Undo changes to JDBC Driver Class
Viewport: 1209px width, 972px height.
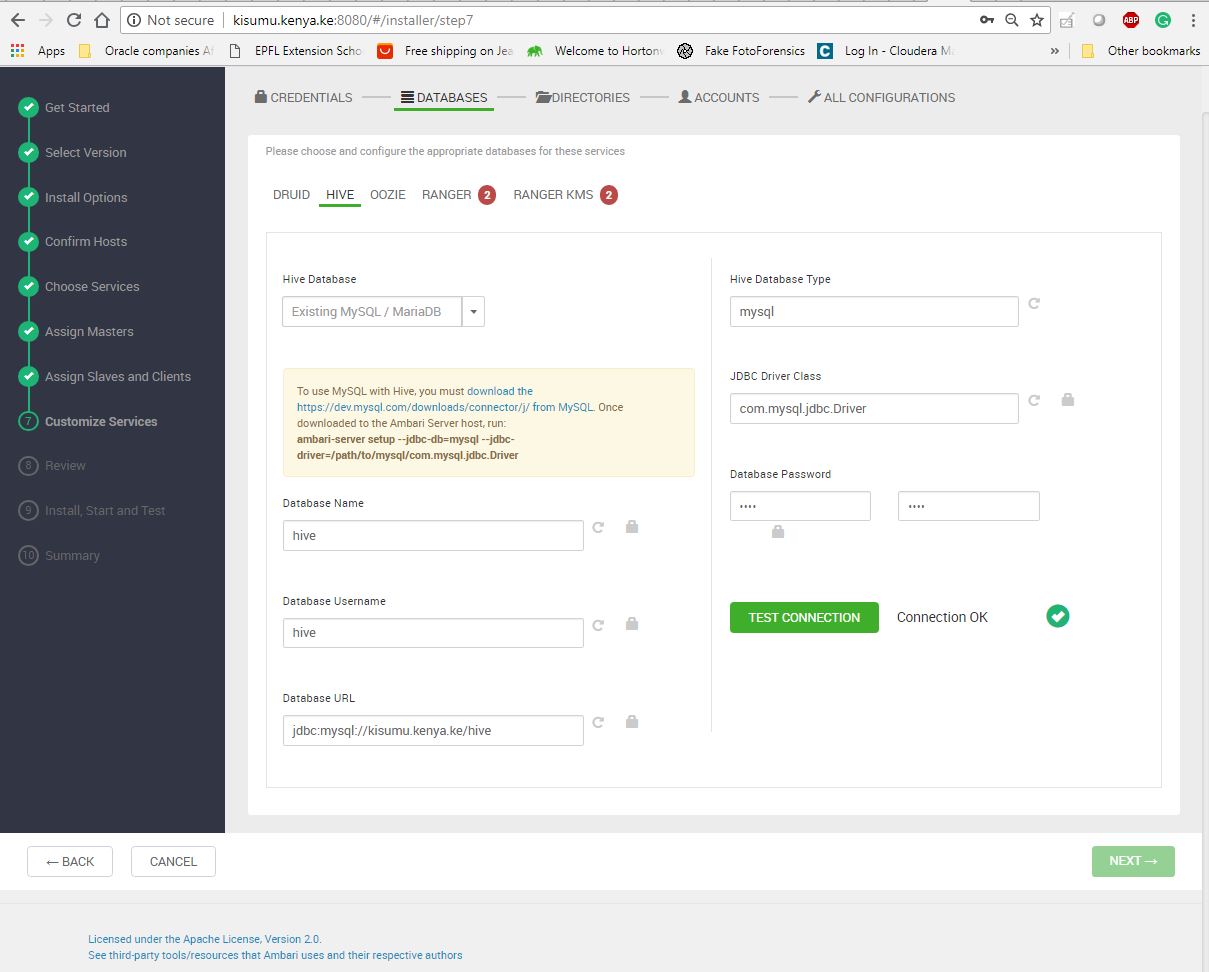(x=1034, y=400)
